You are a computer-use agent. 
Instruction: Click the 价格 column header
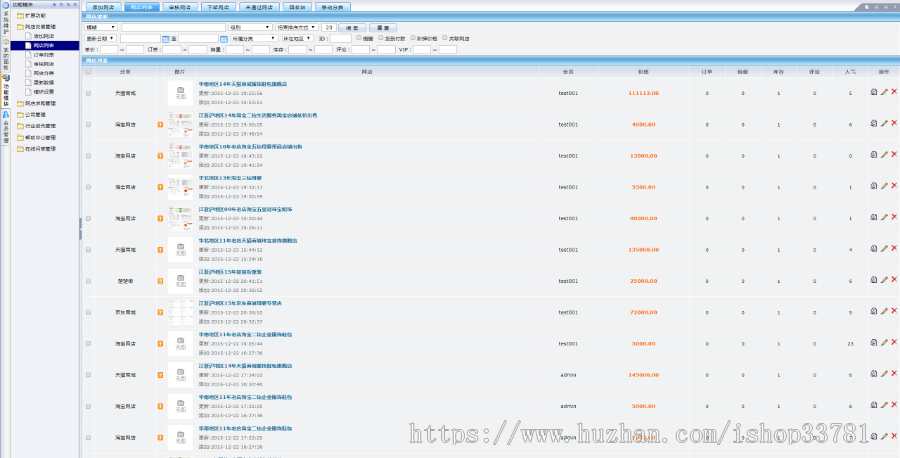pyautogui.click(x=643, y=72)
